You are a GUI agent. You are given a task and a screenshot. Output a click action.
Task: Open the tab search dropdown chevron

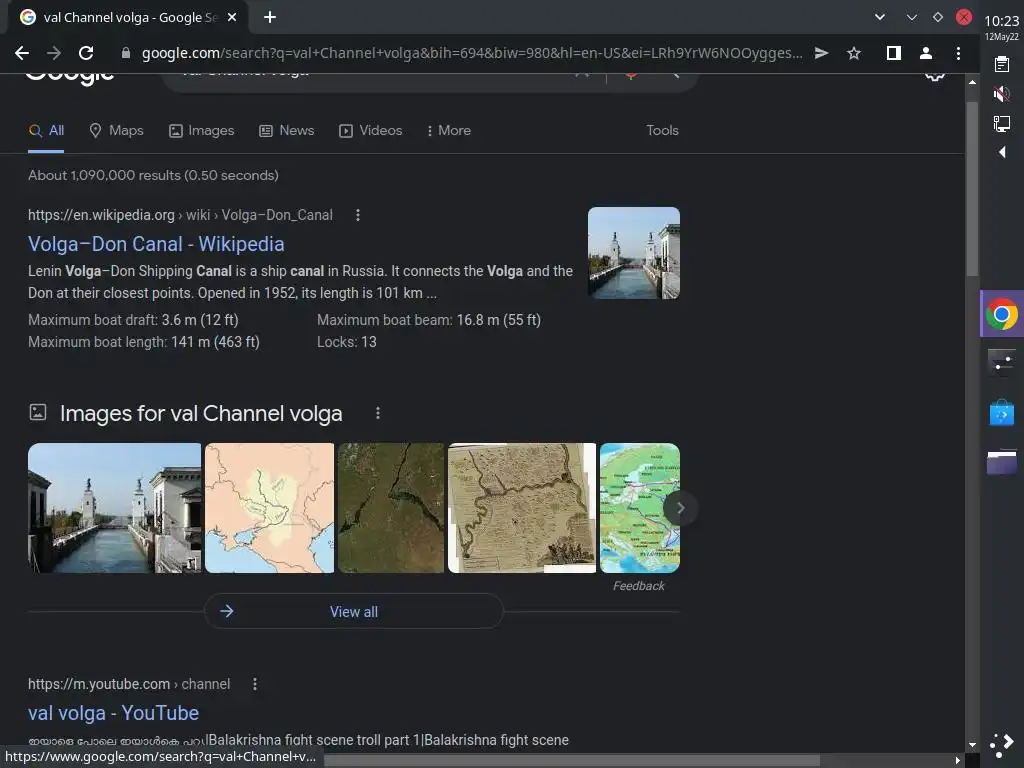pyautogui.click(x=880, y=17)
